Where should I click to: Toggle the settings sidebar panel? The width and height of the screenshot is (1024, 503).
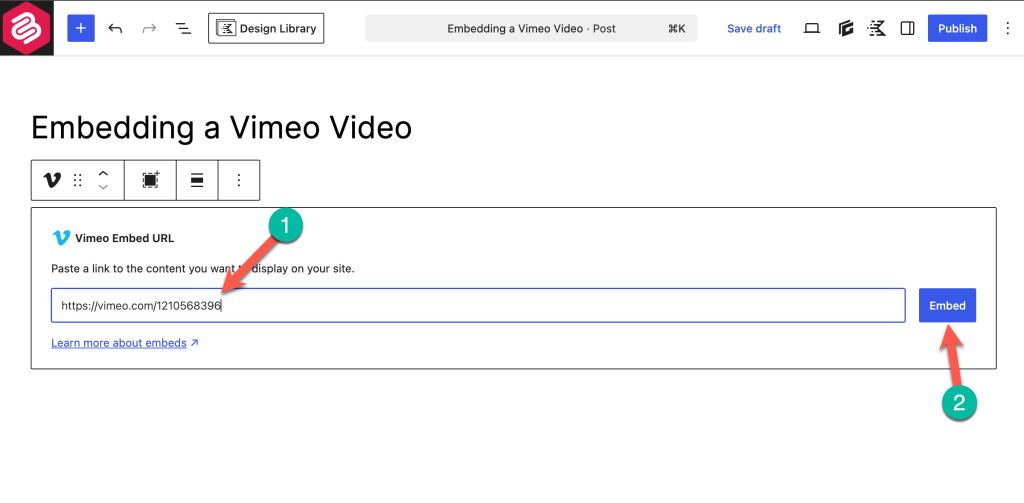(x=907, y=29)
